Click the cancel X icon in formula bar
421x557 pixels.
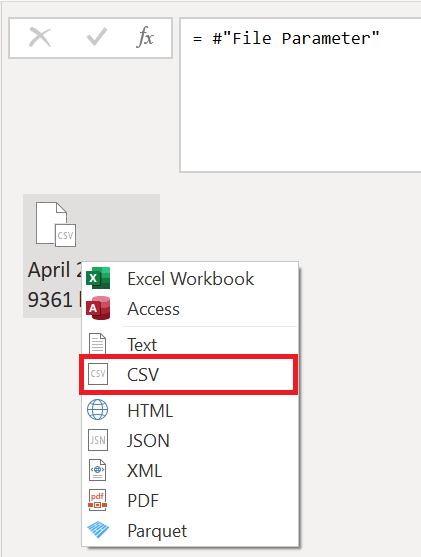40,38
